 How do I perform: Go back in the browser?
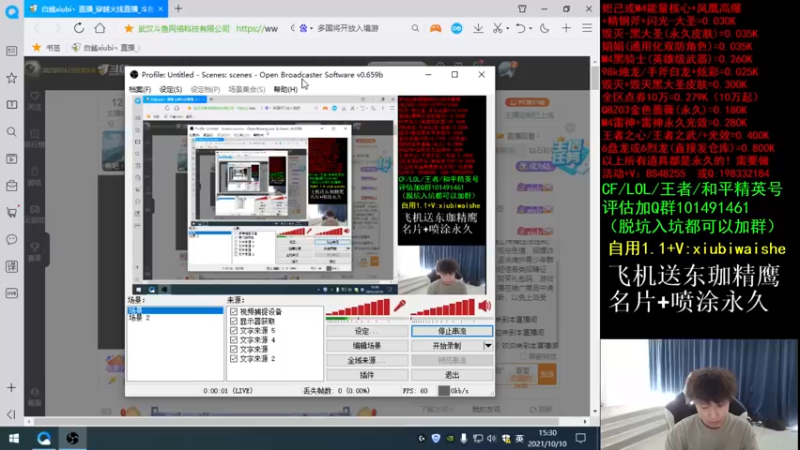(36, 28)
